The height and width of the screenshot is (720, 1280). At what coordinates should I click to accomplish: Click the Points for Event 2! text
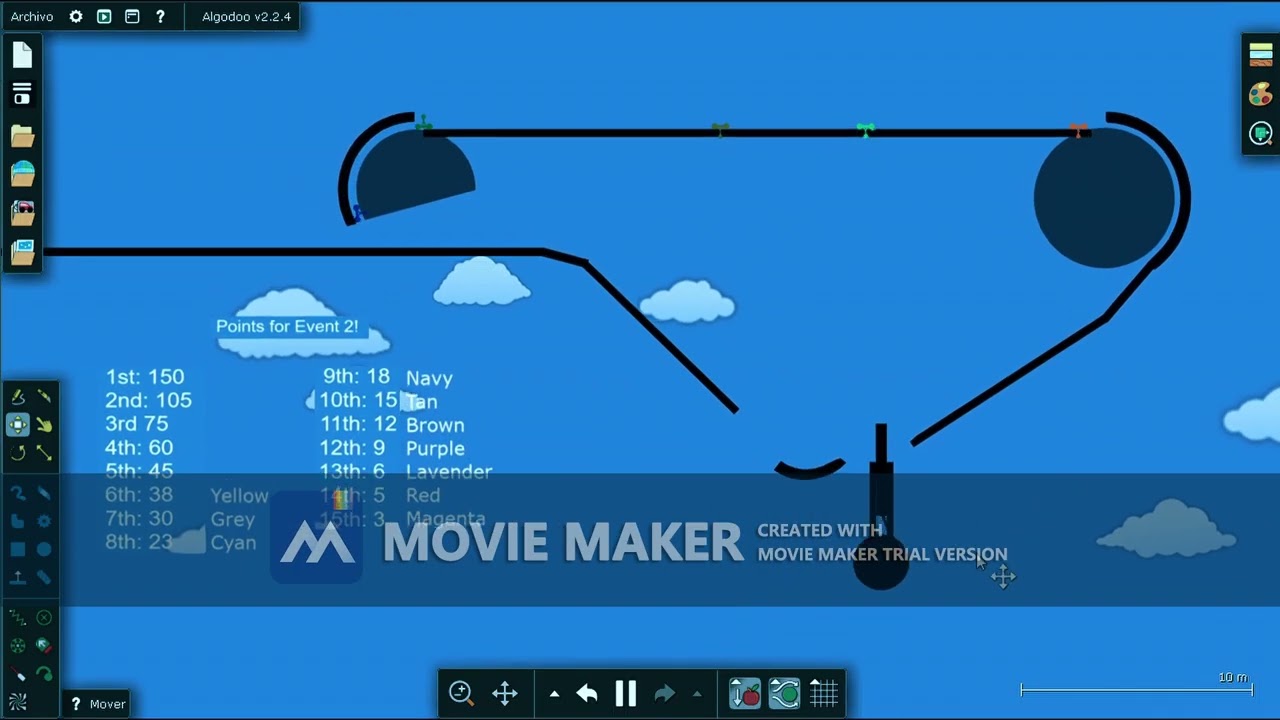pos(287,326)
